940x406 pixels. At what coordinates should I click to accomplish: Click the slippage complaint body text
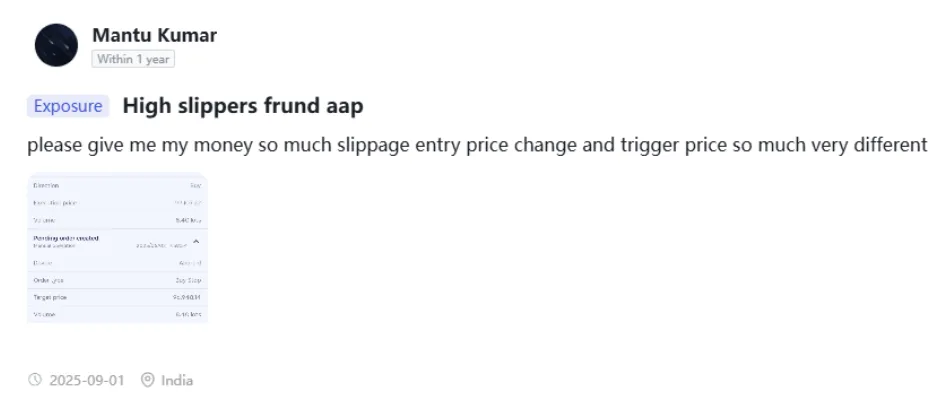(x=477, y=145)
